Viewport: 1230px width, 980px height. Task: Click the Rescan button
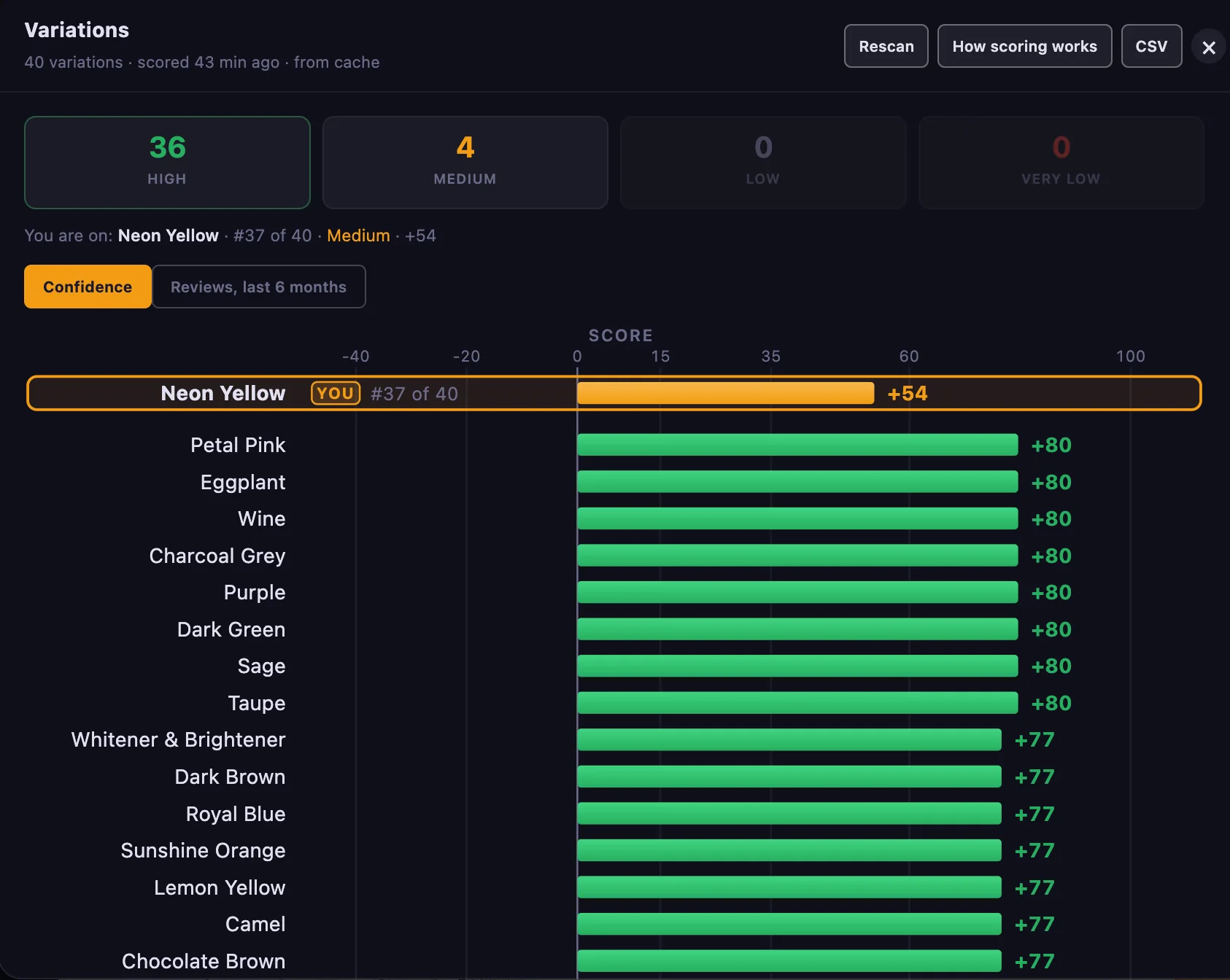(886, 46)
